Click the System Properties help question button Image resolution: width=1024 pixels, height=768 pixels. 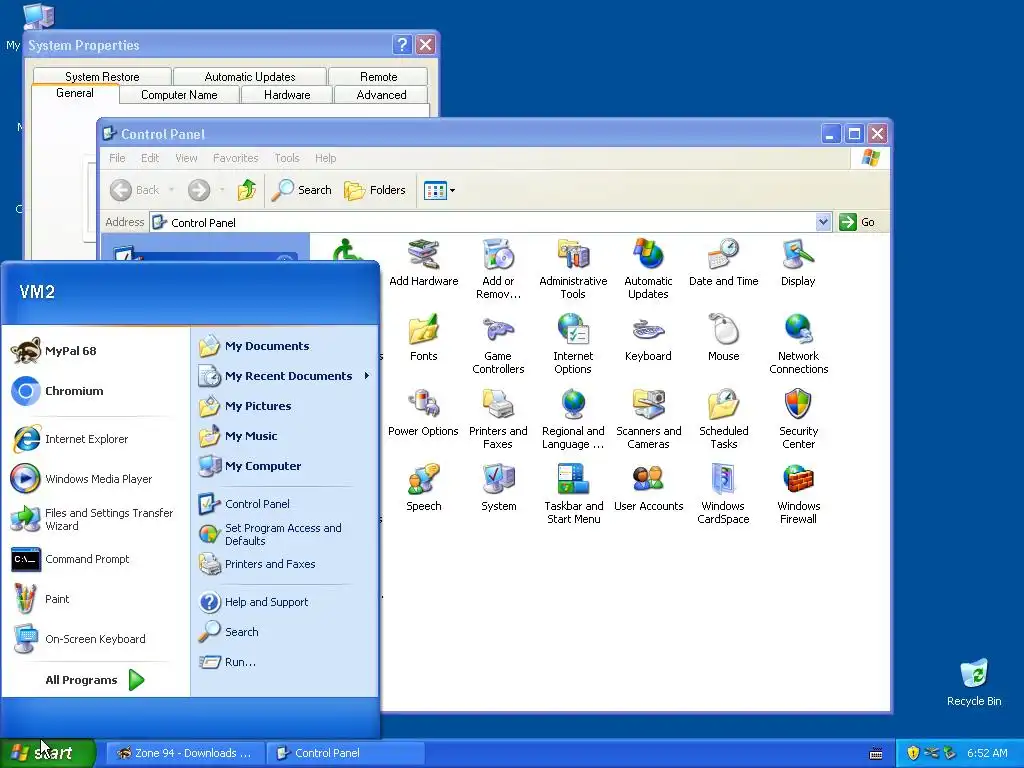[x=402, y=44]
